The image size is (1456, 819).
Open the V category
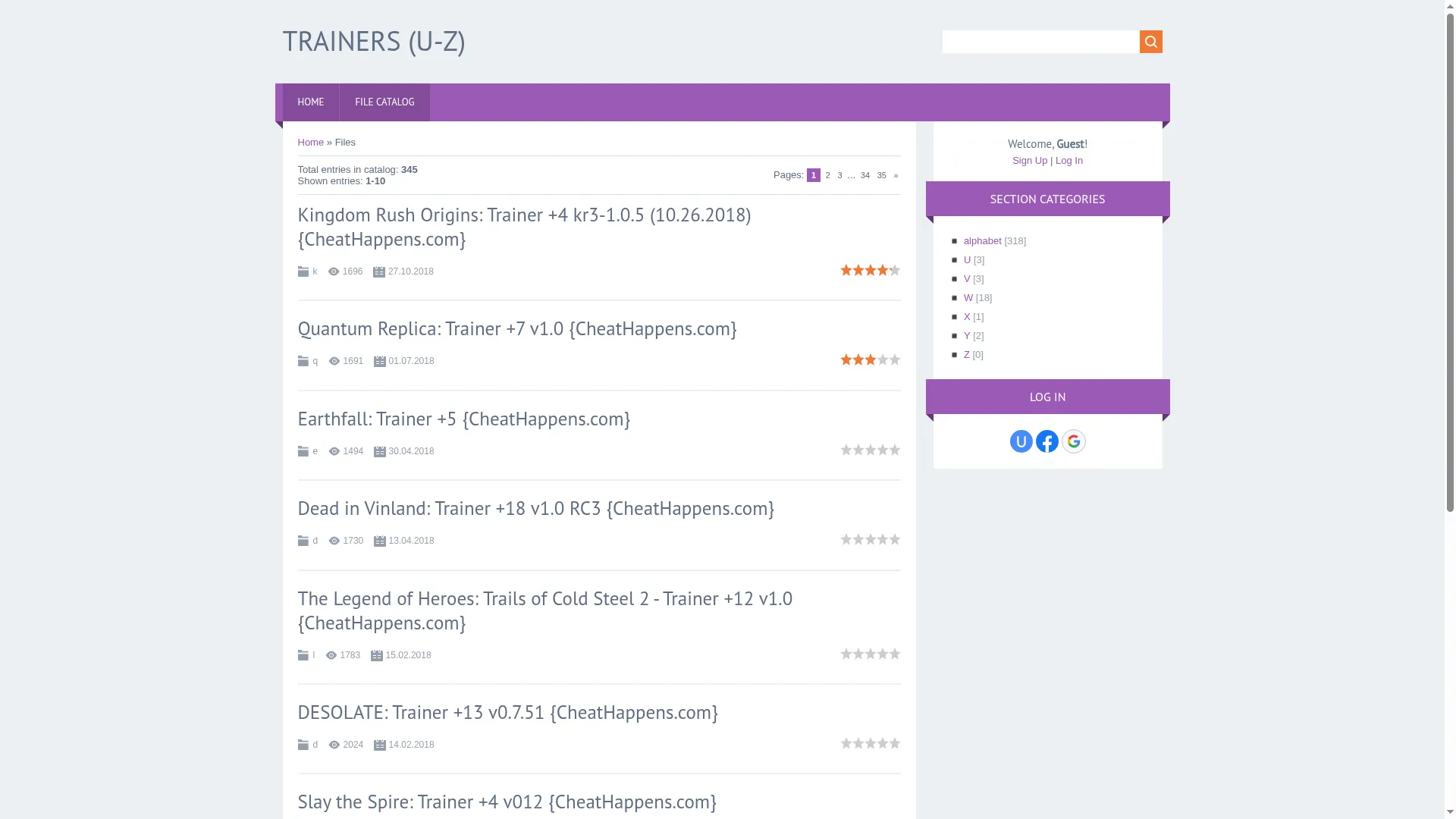tap(967, 279)
